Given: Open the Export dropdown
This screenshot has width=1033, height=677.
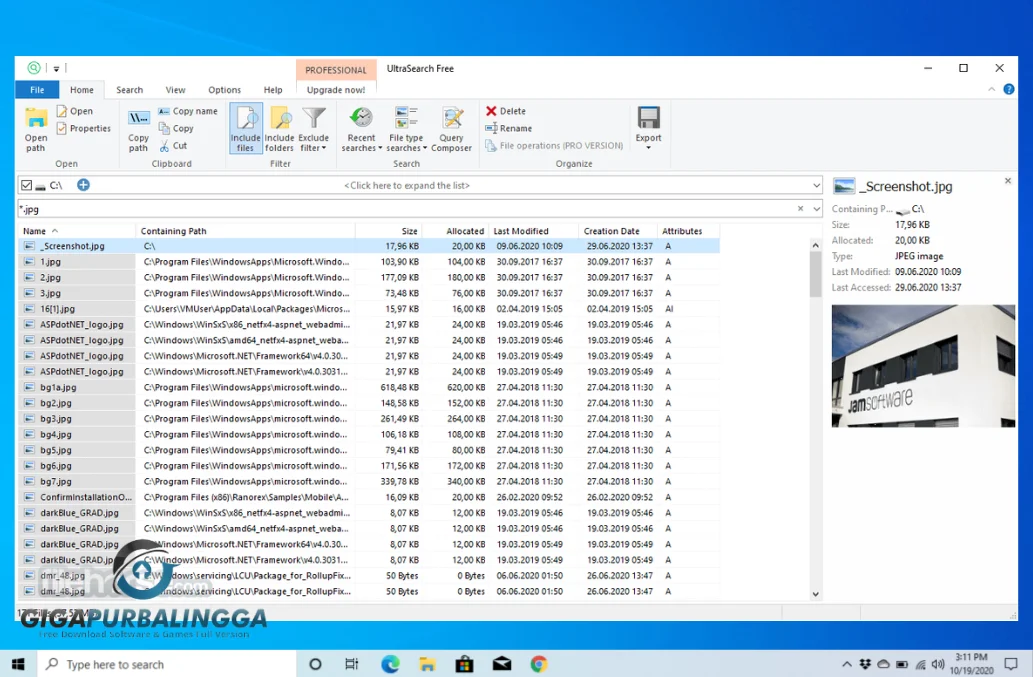Looking at the screenshot, I should (648, 128).
